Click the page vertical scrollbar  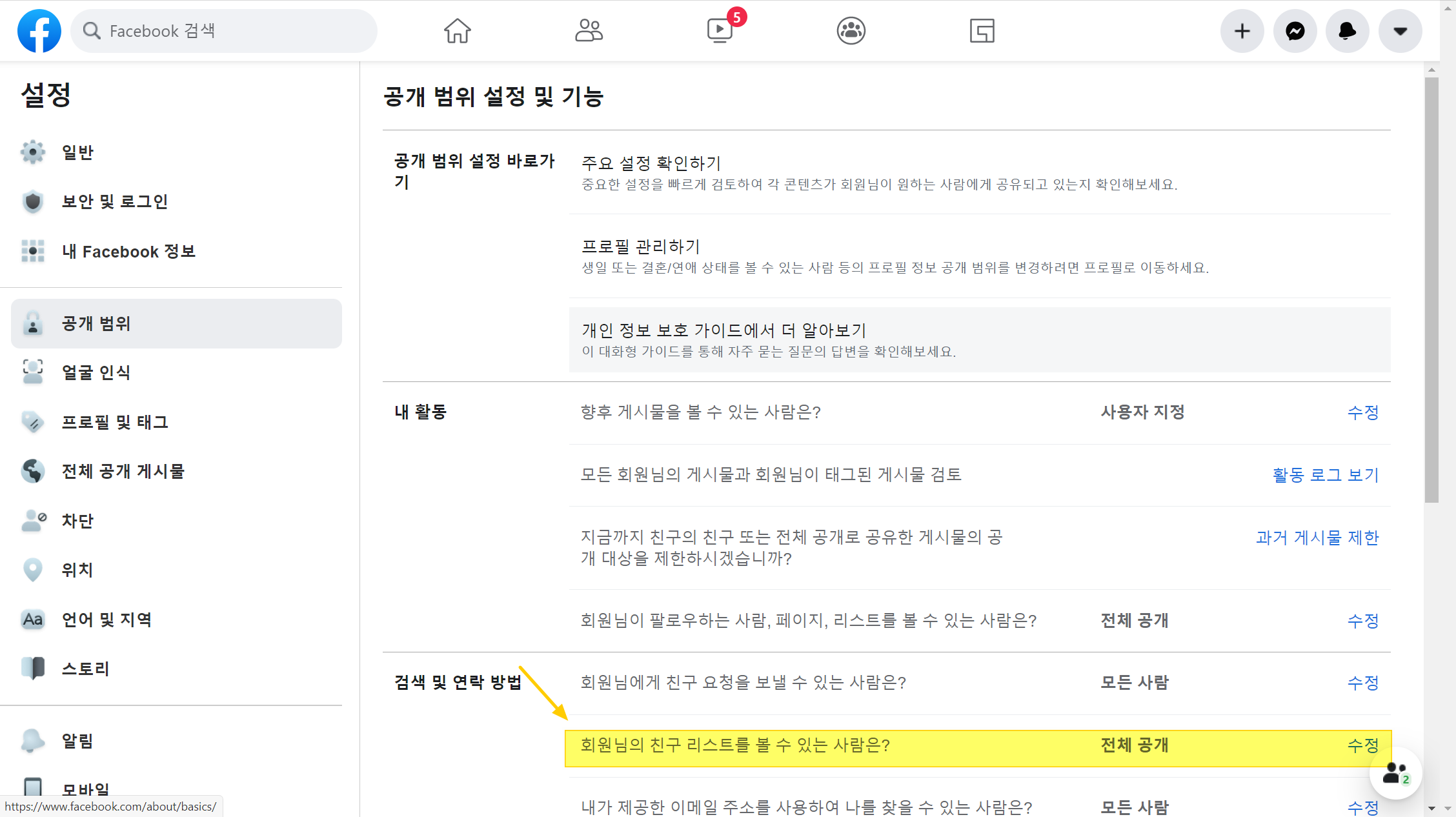[1431, 290]
